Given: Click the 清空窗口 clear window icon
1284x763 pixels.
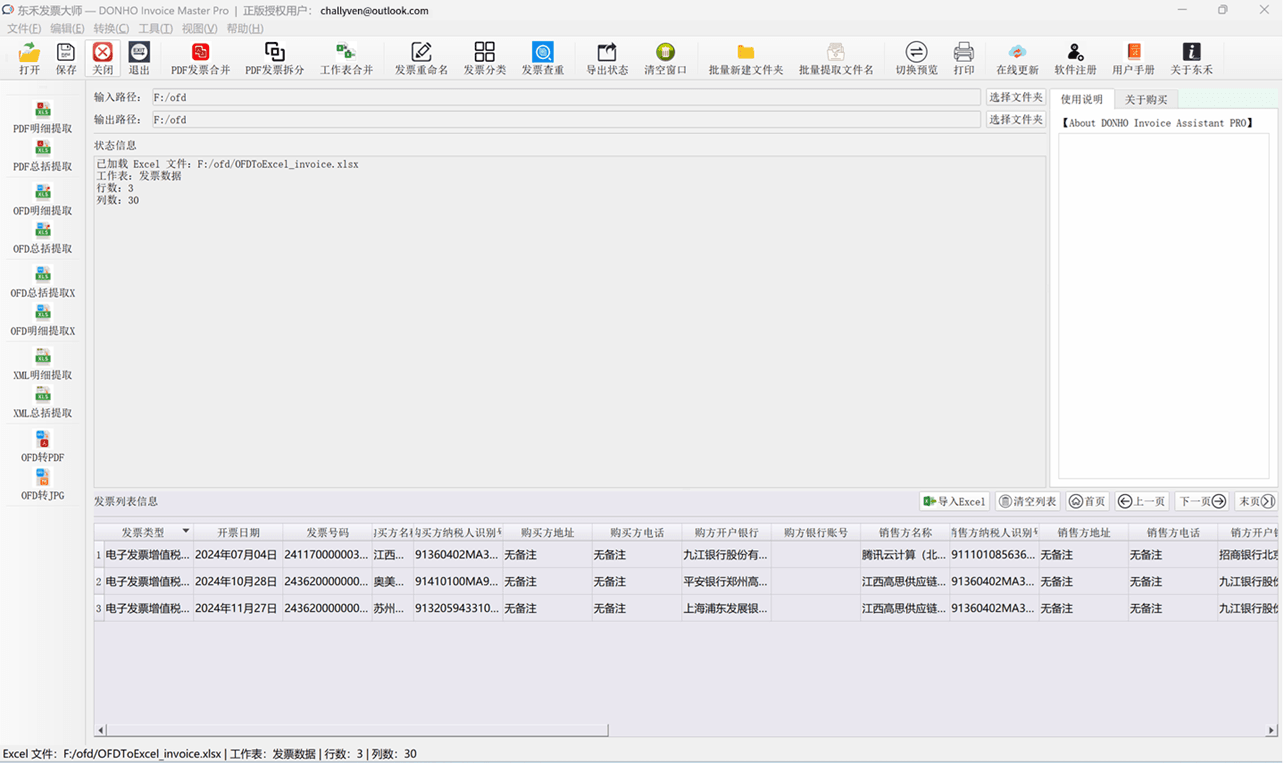Looking at the screenshot, I should (x=665, y=58).
